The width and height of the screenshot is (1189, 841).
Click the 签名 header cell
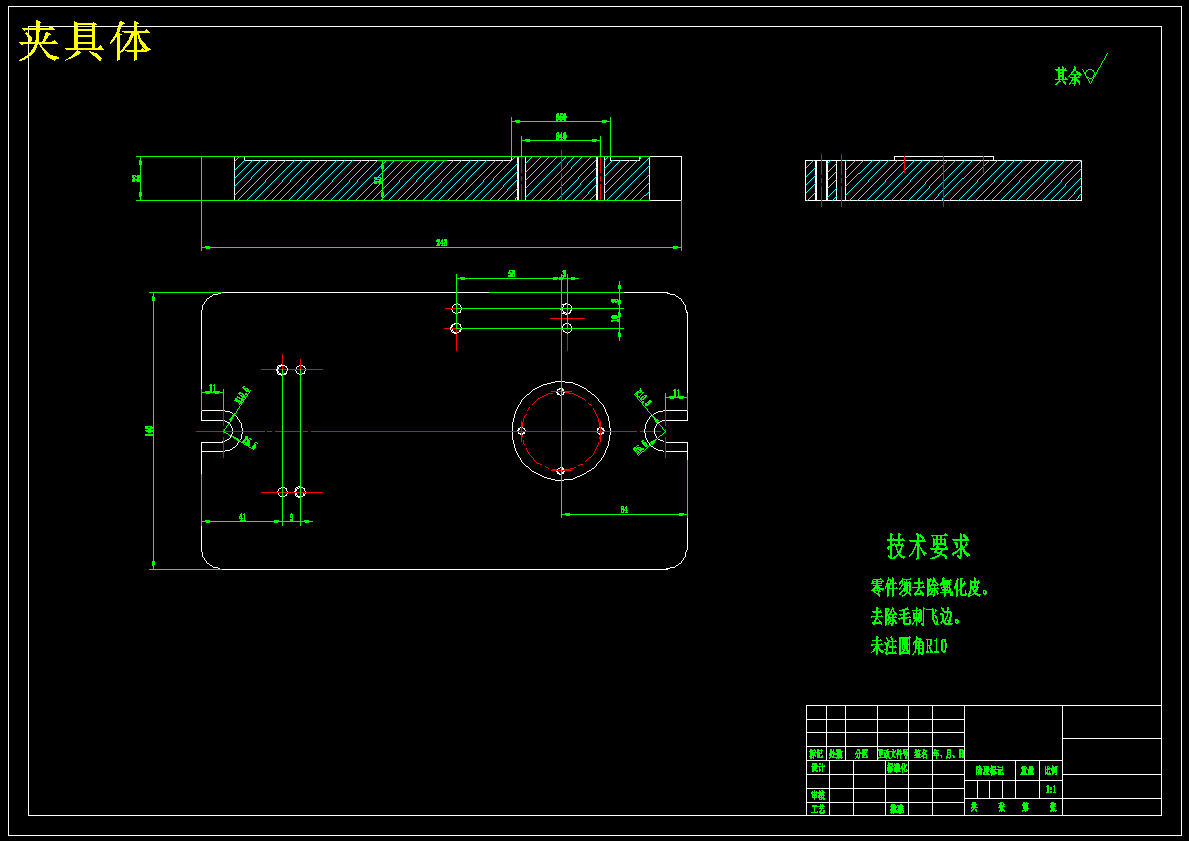pos(921,754)
